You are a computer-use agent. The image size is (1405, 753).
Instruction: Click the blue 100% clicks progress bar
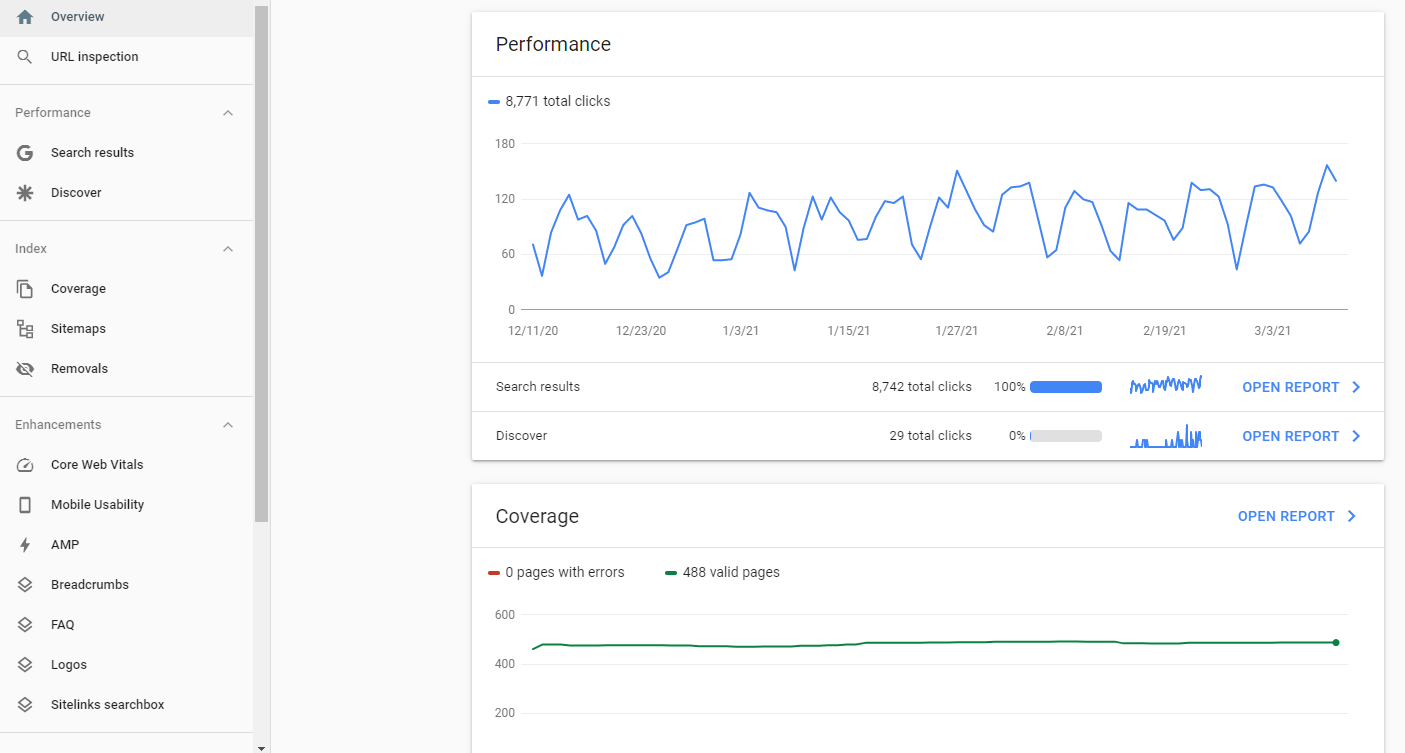point(1065,387)
